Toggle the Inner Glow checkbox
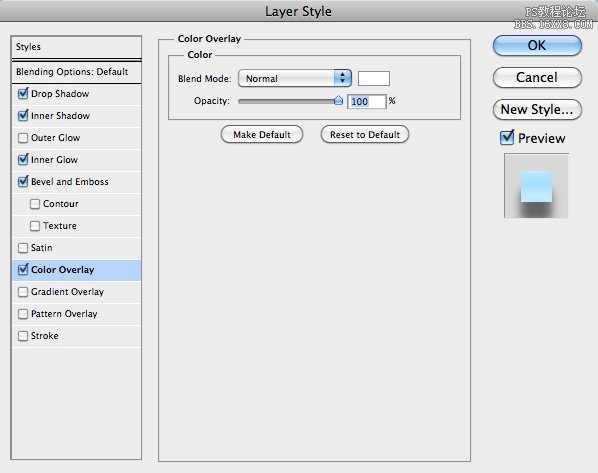This screenshot has width=598, height=473. tap(23, 159)
